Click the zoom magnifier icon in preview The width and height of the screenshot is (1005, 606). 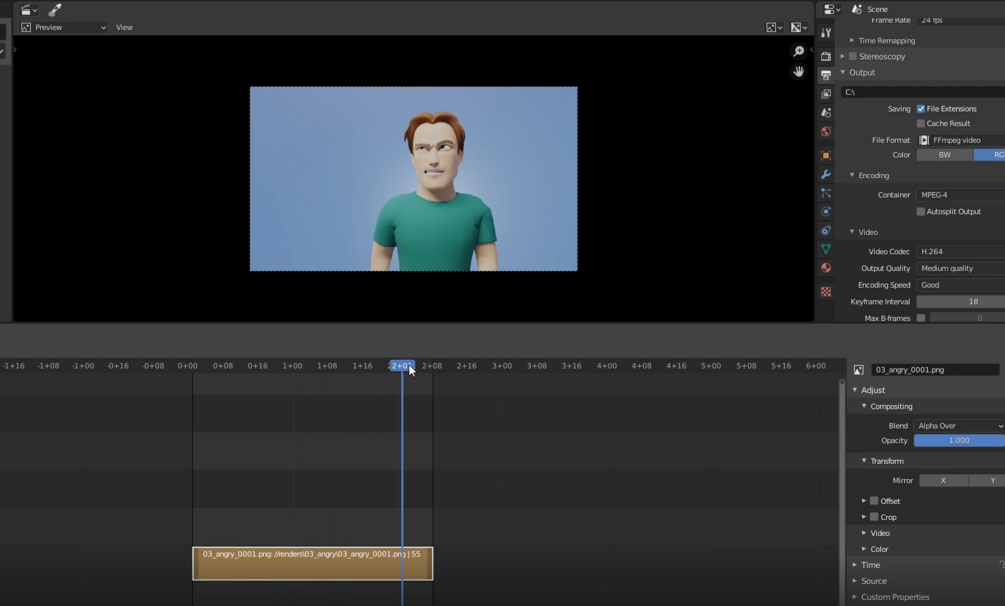pyautogui.click(x=798, y=51)
